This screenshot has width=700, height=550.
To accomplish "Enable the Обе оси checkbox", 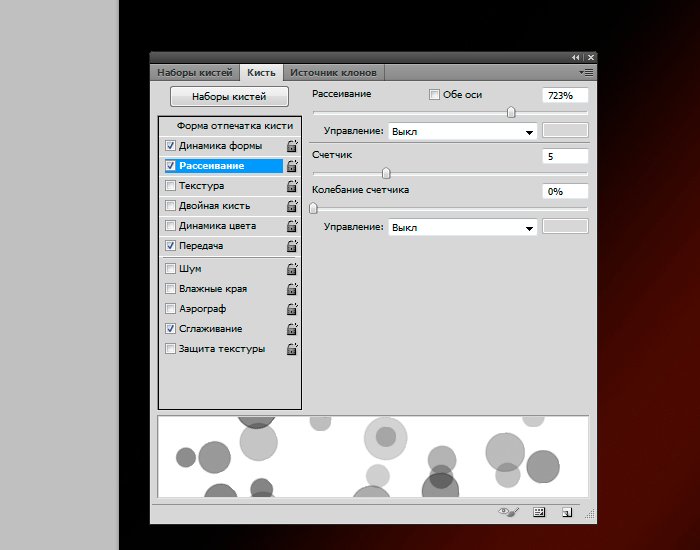I will pos(434,95).
